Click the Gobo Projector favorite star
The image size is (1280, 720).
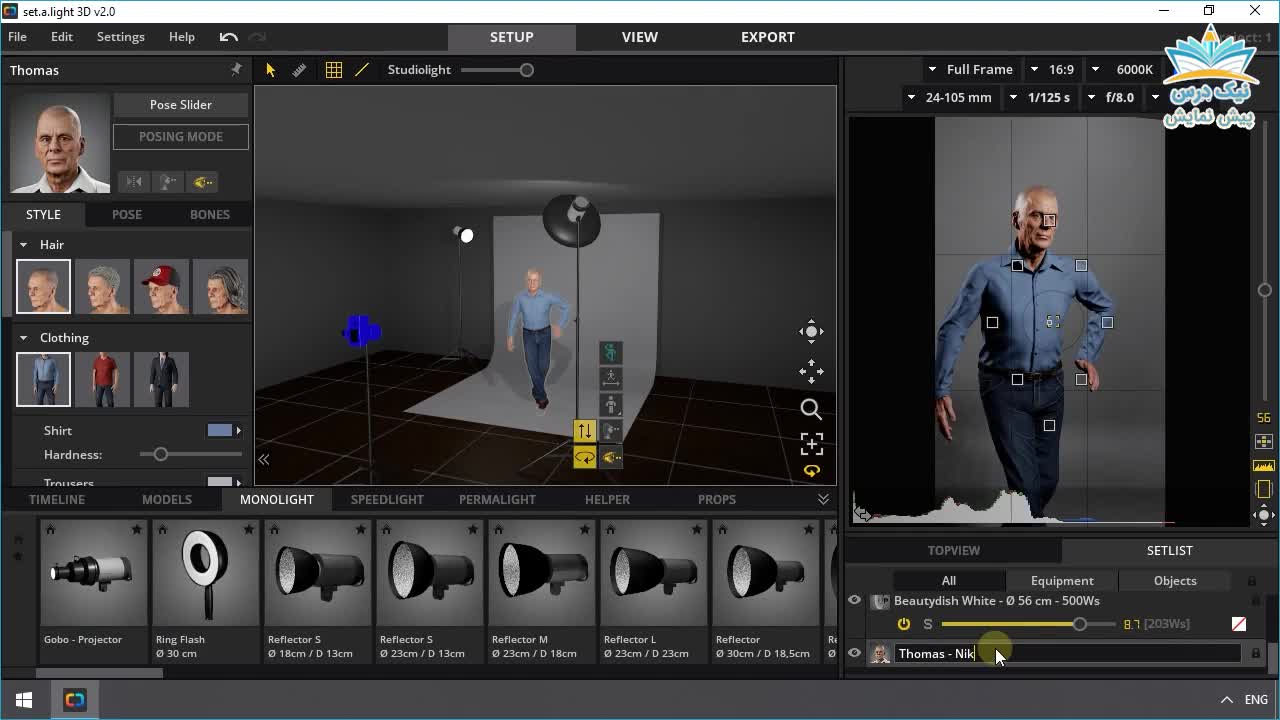click(136, 529)
